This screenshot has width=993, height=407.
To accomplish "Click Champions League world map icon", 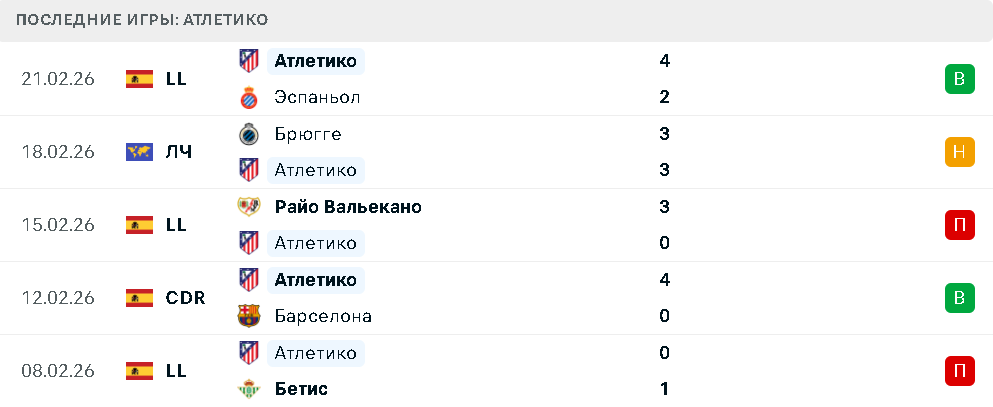I will pyautogui.click(x=139, y=152).
